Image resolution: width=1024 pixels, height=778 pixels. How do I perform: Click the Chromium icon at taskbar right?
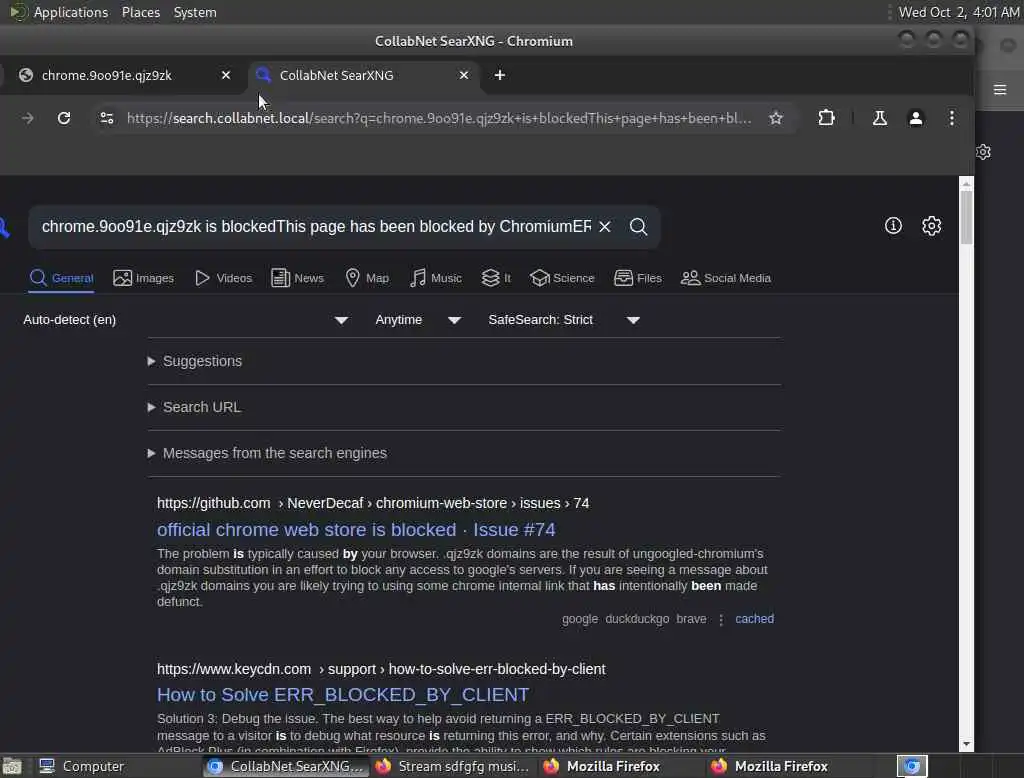(912, 766)
